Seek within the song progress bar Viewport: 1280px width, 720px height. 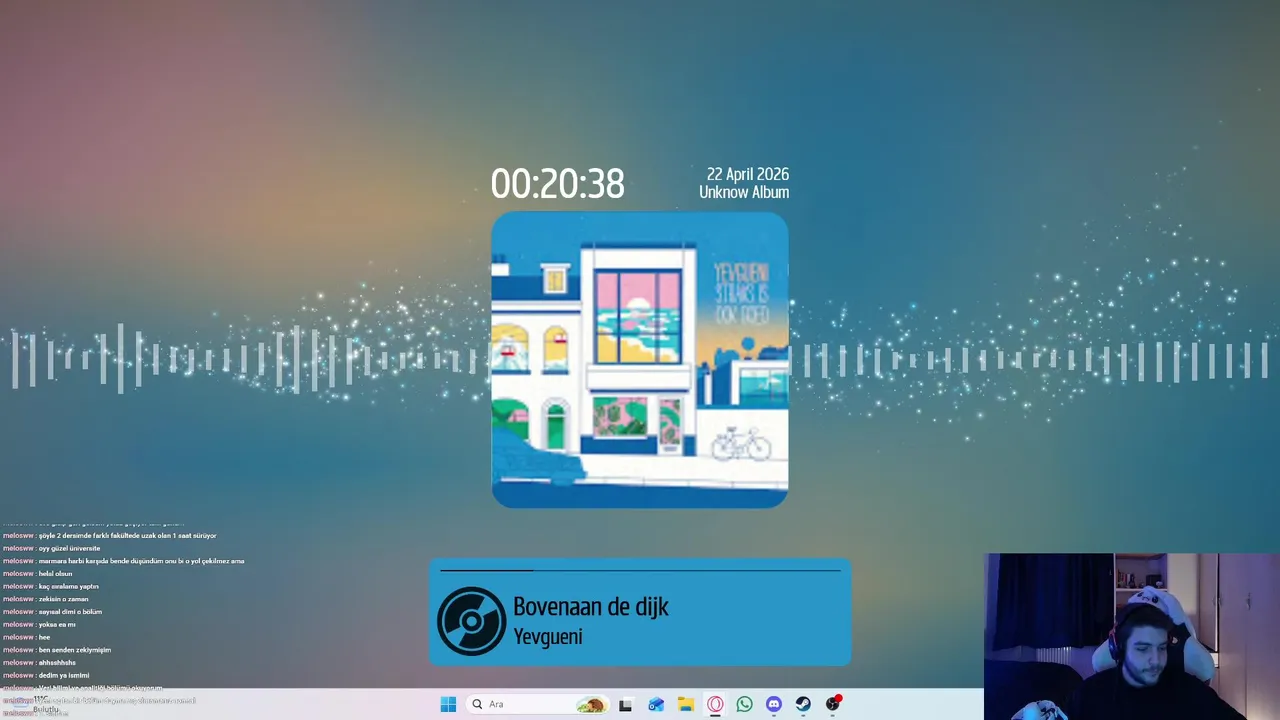click(640, 570)
